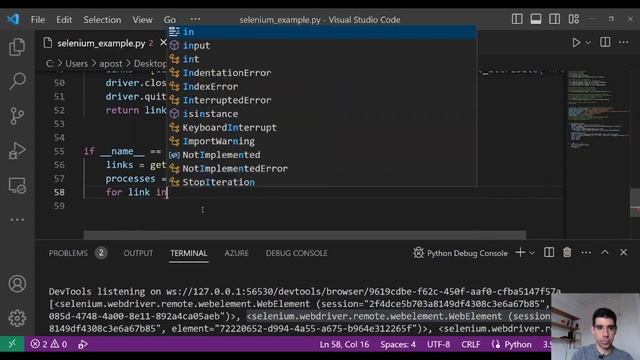This screenshot has width=640, height=360.
Task: Click the VS Code logo icon
Action: coord(13,19)
